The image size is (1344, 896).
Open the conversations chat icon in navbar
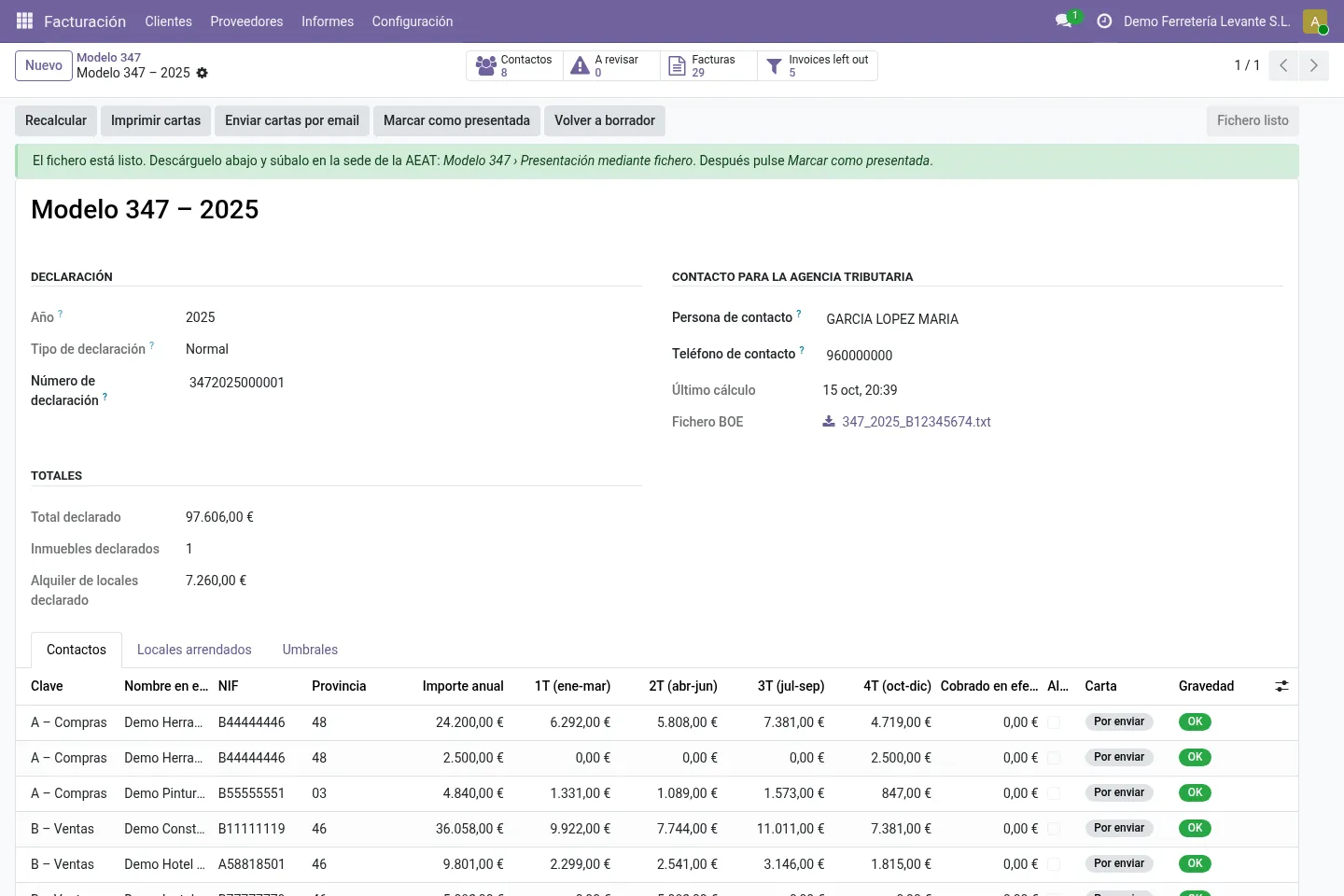[x=1063, y=21]
